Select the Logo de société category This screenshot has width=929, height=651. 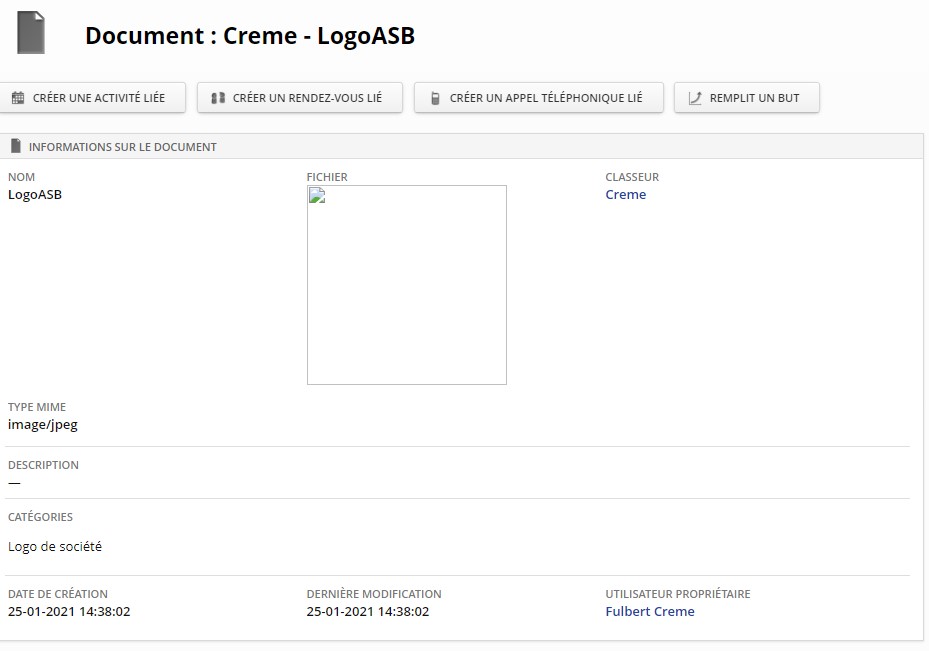tap(55, 546)
